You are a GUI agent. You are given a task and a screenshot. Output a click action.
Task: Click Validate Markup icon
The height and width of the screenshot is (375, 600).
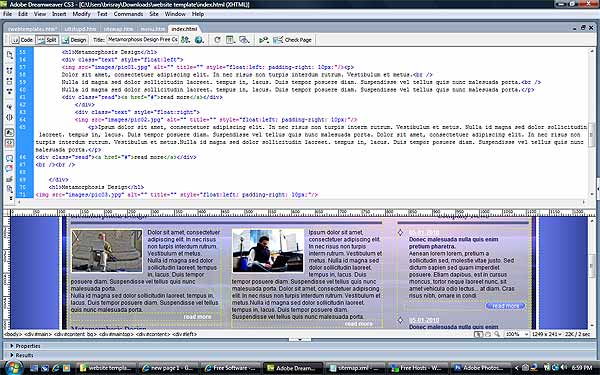tap(264, 40)
